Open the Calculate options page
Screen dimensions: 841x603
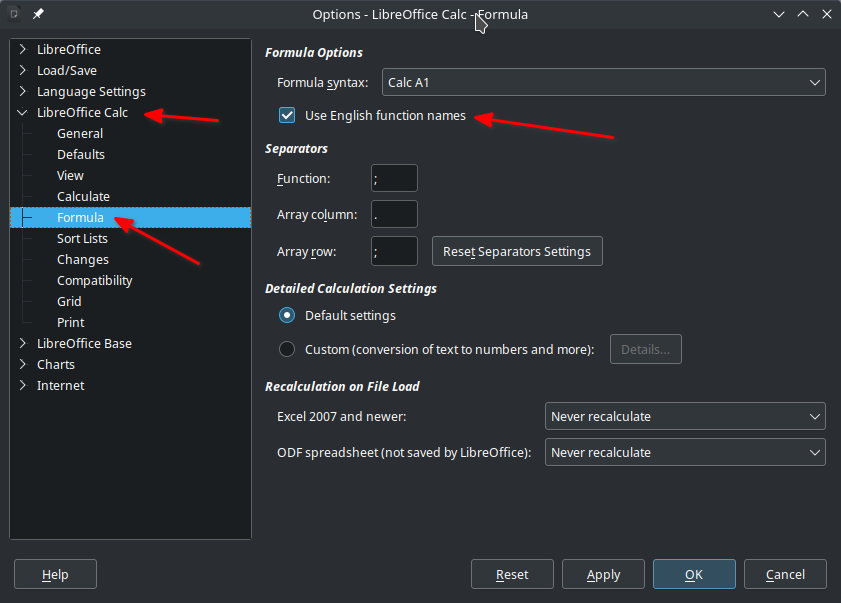pos(83,196)
